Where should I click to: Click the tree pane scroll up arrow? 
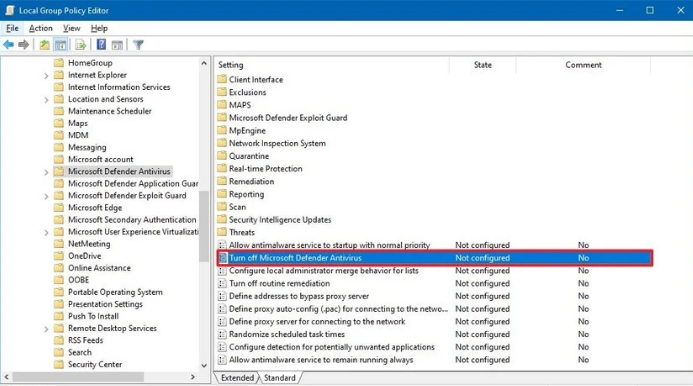click(x=204, y=63)
